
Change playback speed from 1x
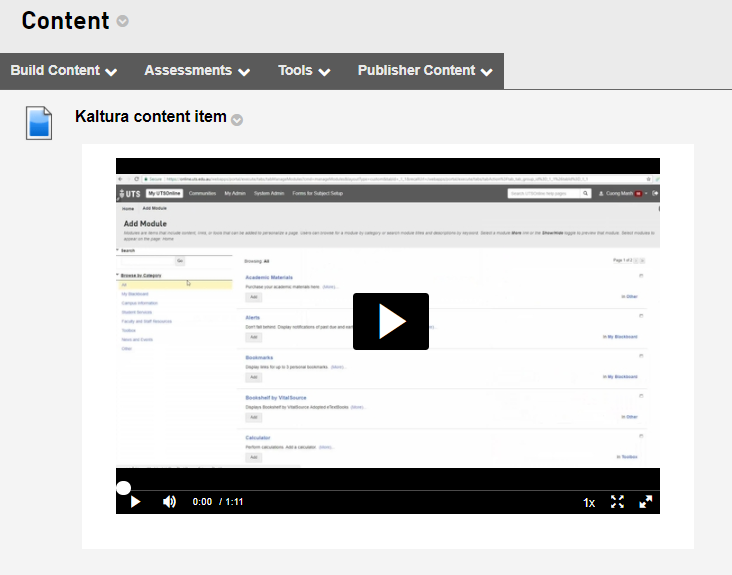click(x=589, y=502)
